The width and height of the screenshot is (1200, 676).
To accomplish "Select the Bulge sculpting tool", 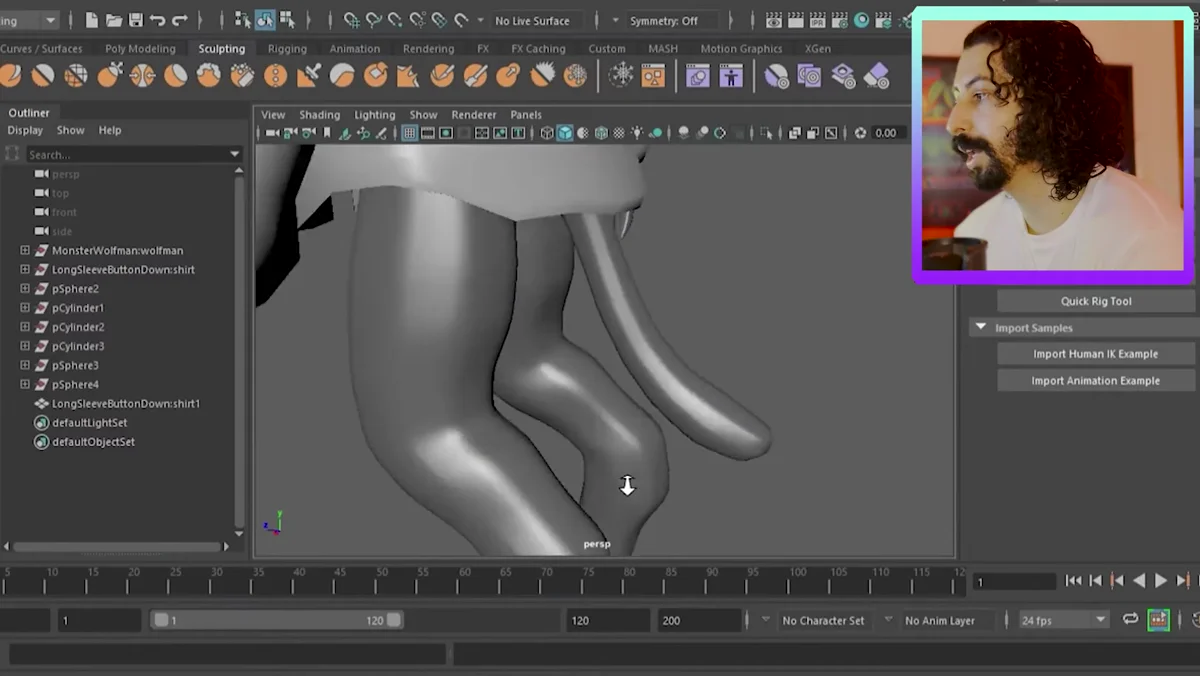I will 509,75.
